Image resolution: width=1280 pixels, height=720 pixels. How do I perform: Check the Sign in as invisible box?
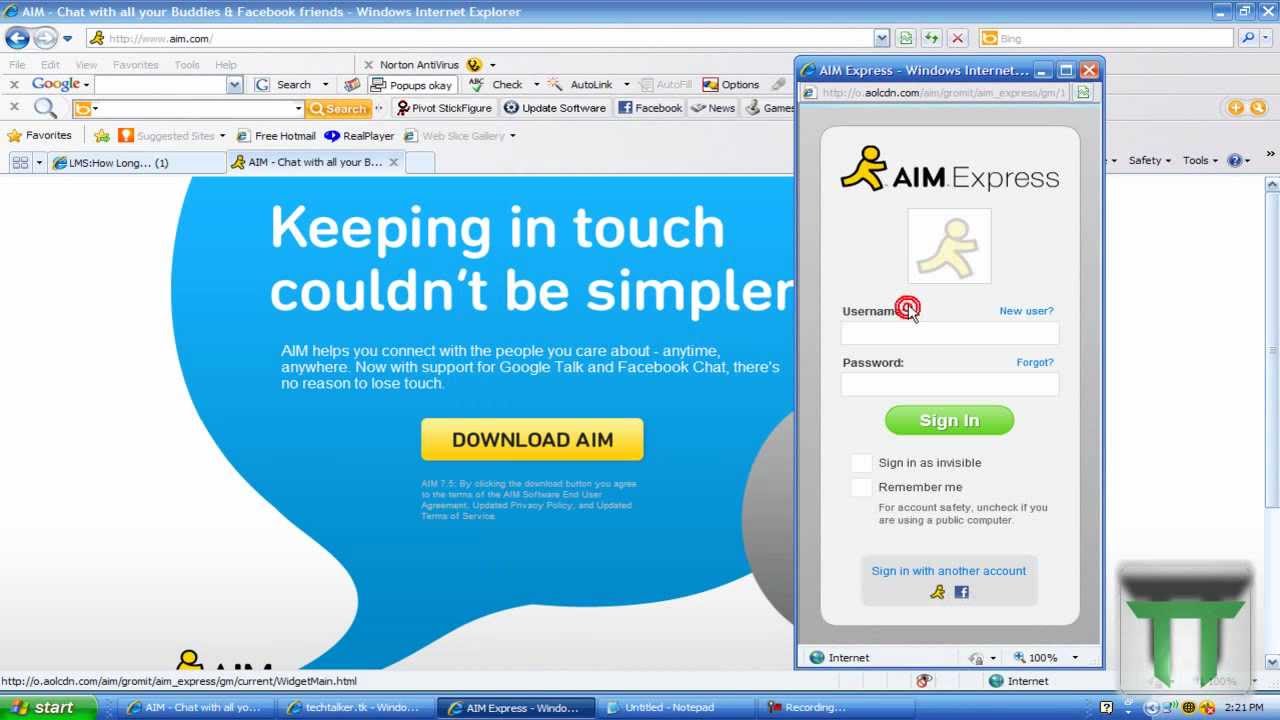click(x=861, y=462)
